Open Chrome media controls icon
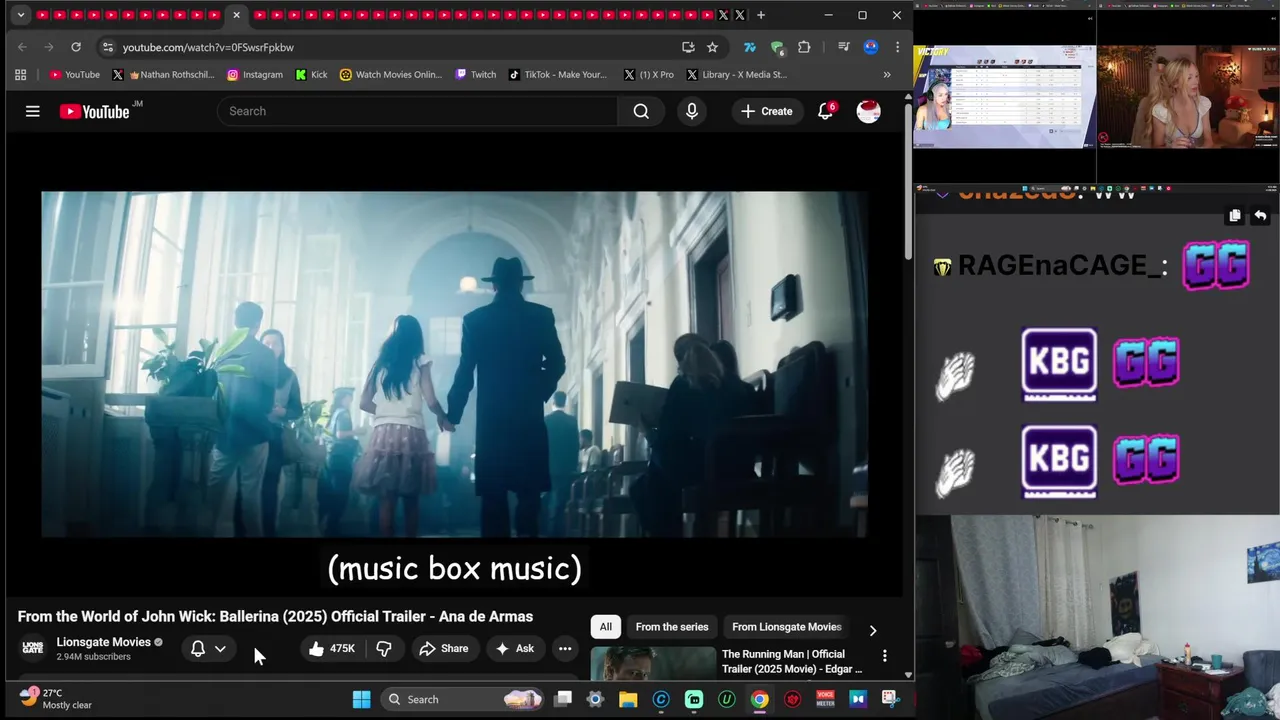This screenshot has height=720, width=1280. (x=844, y=47)
